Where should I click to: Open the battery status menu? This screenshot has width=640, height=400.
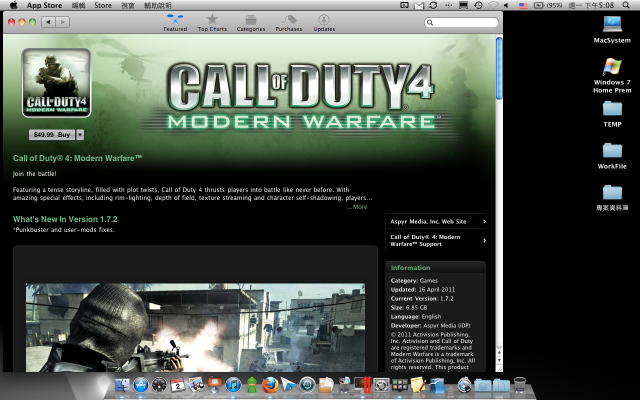[548, 5]
